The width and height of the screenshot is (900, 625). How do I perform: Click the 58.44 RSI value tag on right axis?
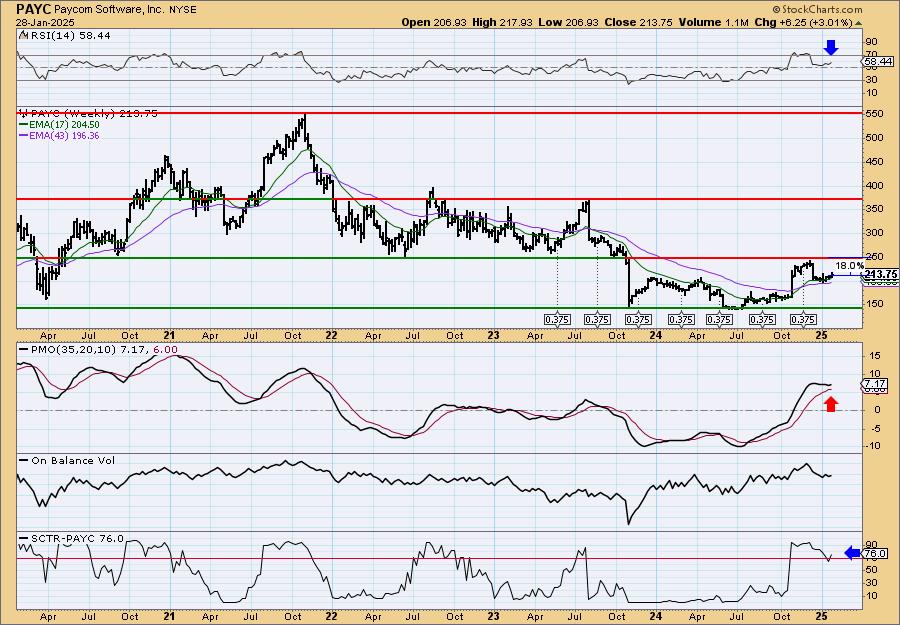point(878,61)
